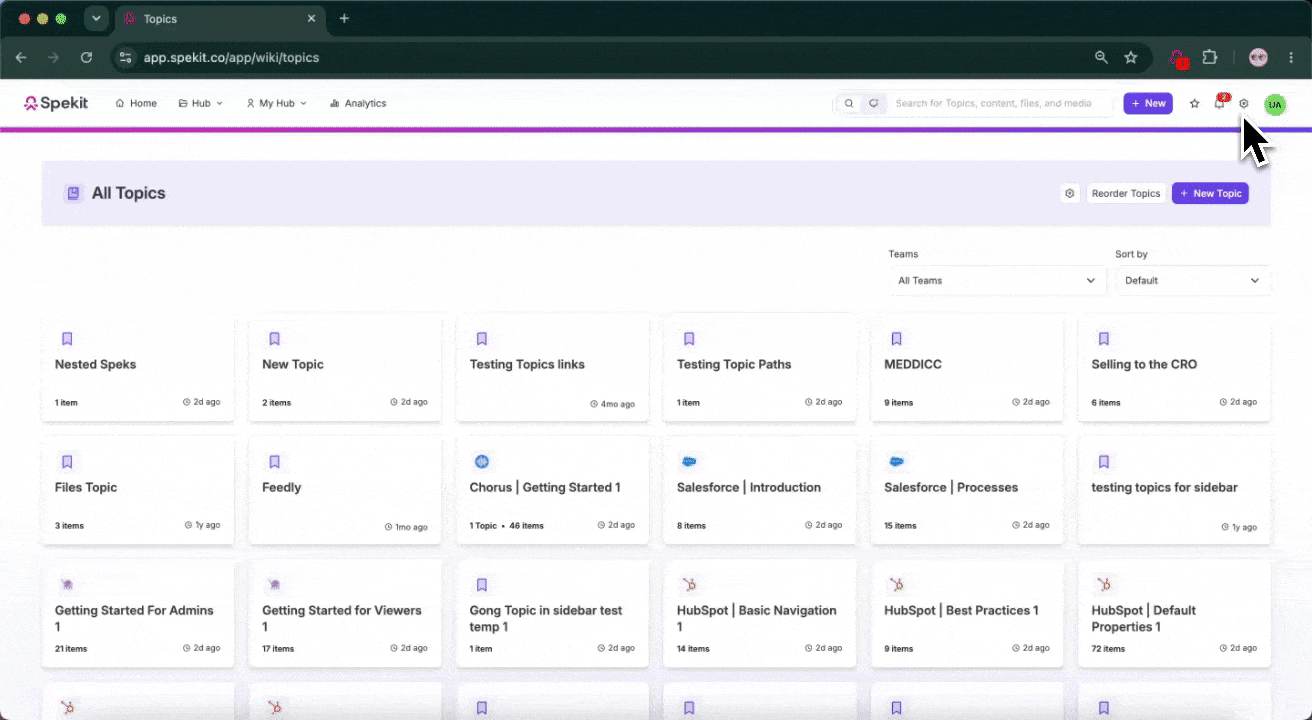Image resolution: width=1312 pixels, height=720 pixels.
Task: Click Getting Started For Admins icon
Action: point(67,585)
